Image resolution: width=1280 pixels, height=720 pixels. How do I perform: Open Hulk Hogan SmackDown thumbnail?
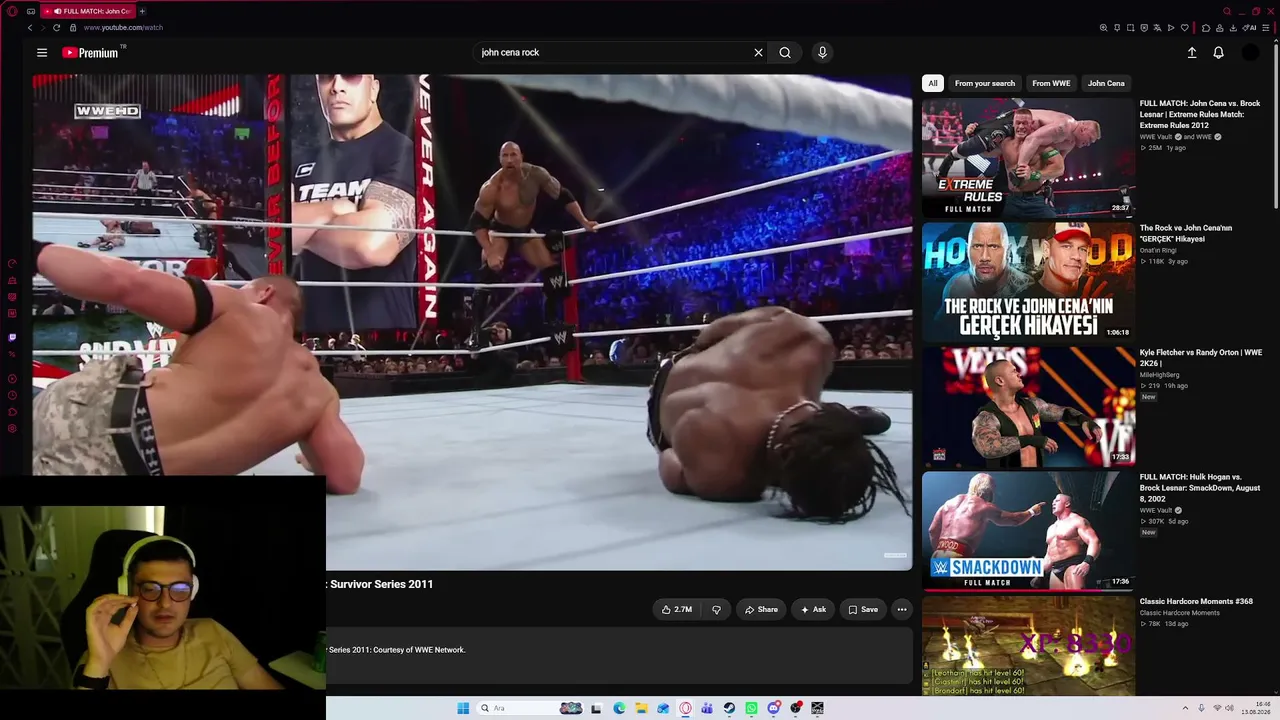(1028, 531)
